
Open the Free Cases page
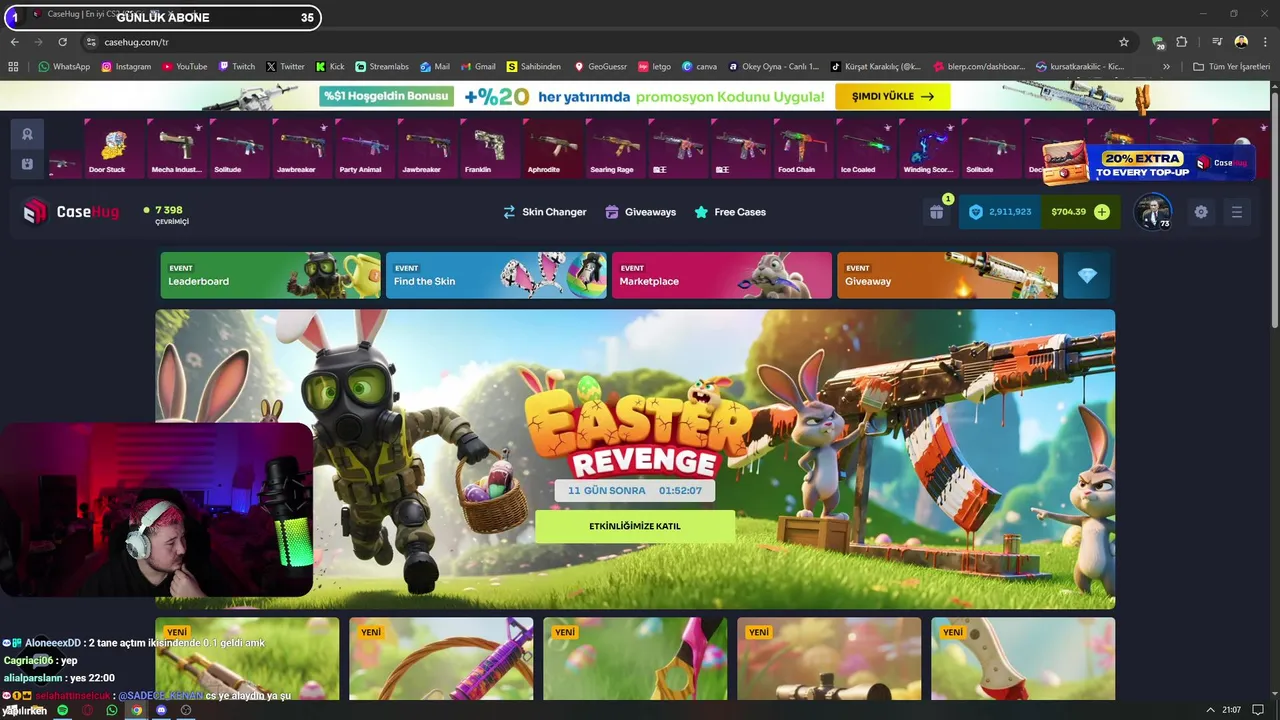tap(730, 212)
